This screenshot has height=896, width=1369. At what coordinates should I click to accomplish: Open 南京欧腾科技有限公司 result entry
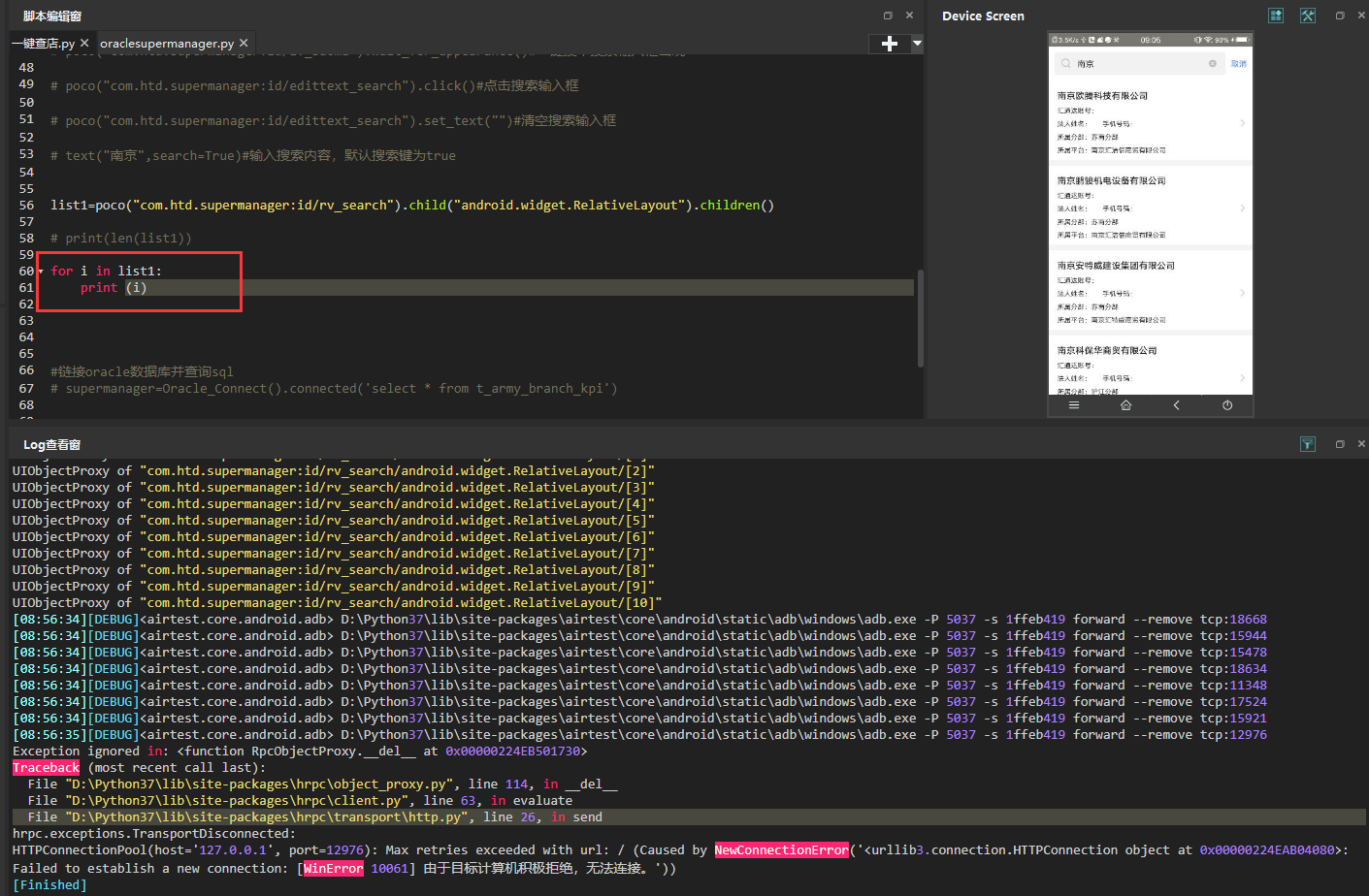click(1151, 122)
